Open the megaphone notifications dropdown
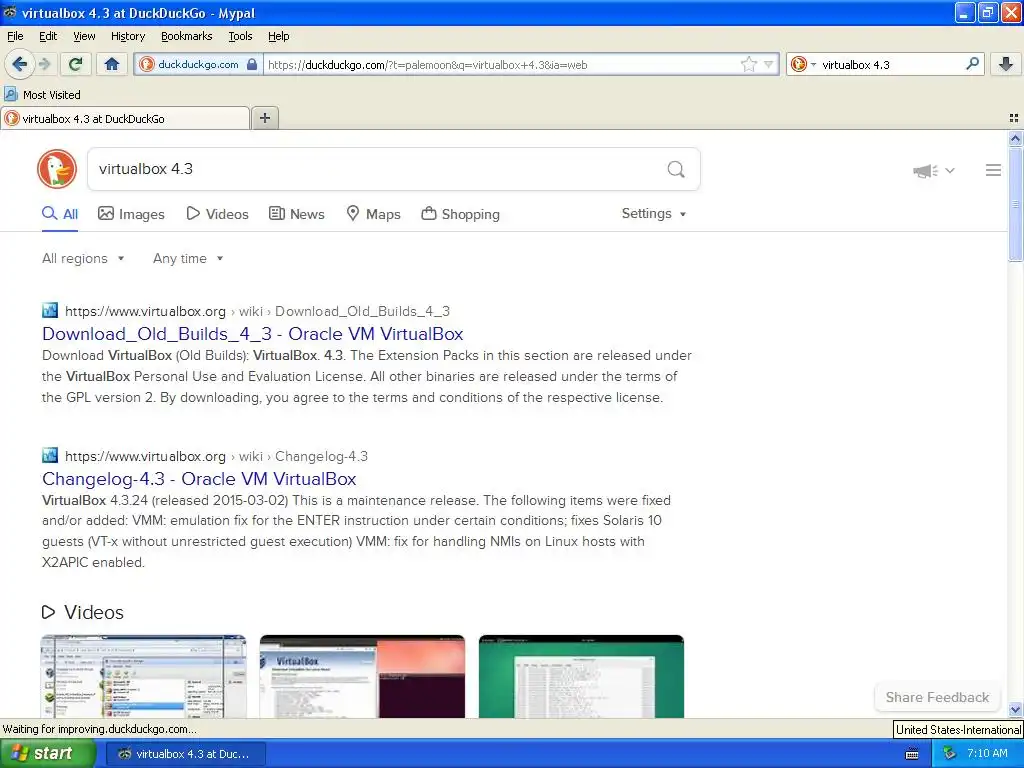Viewport: 1024px width, 768px height. [x=934, y=170]
